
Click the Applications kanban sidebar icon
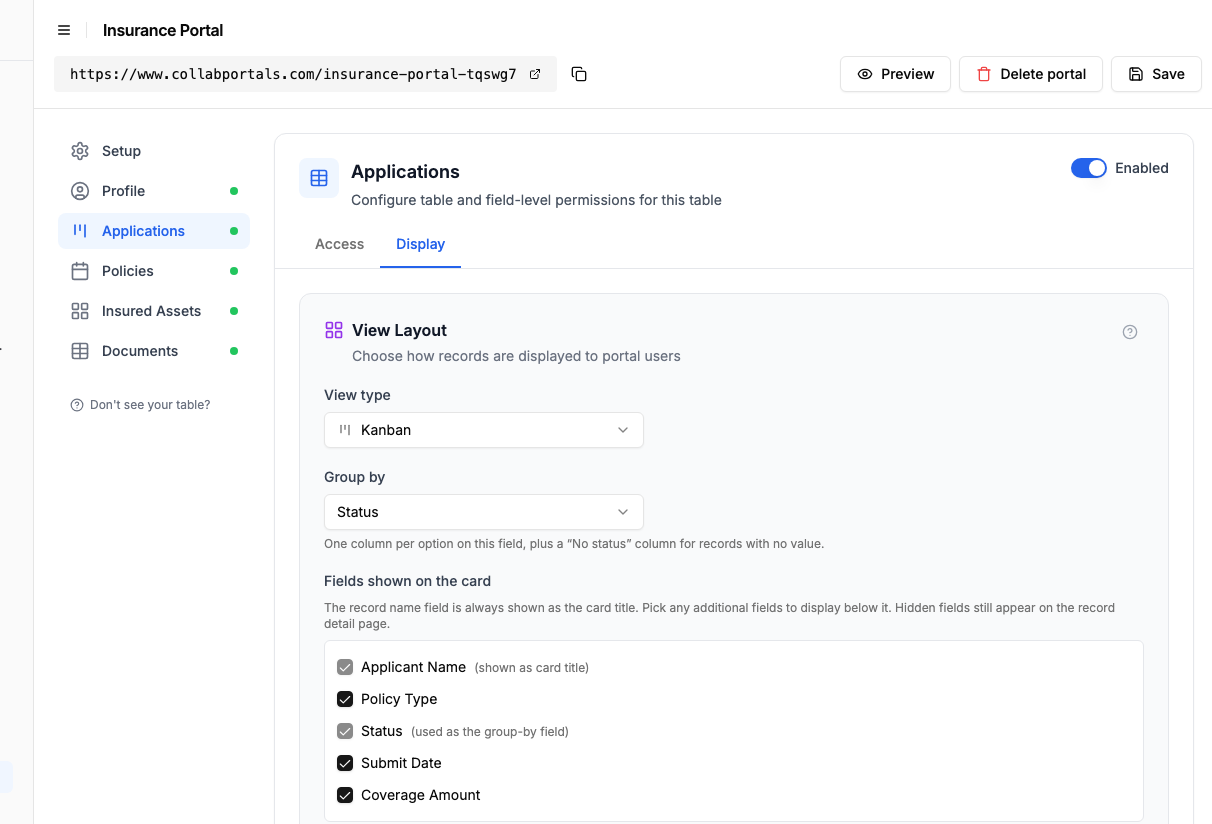pos(80,231)
